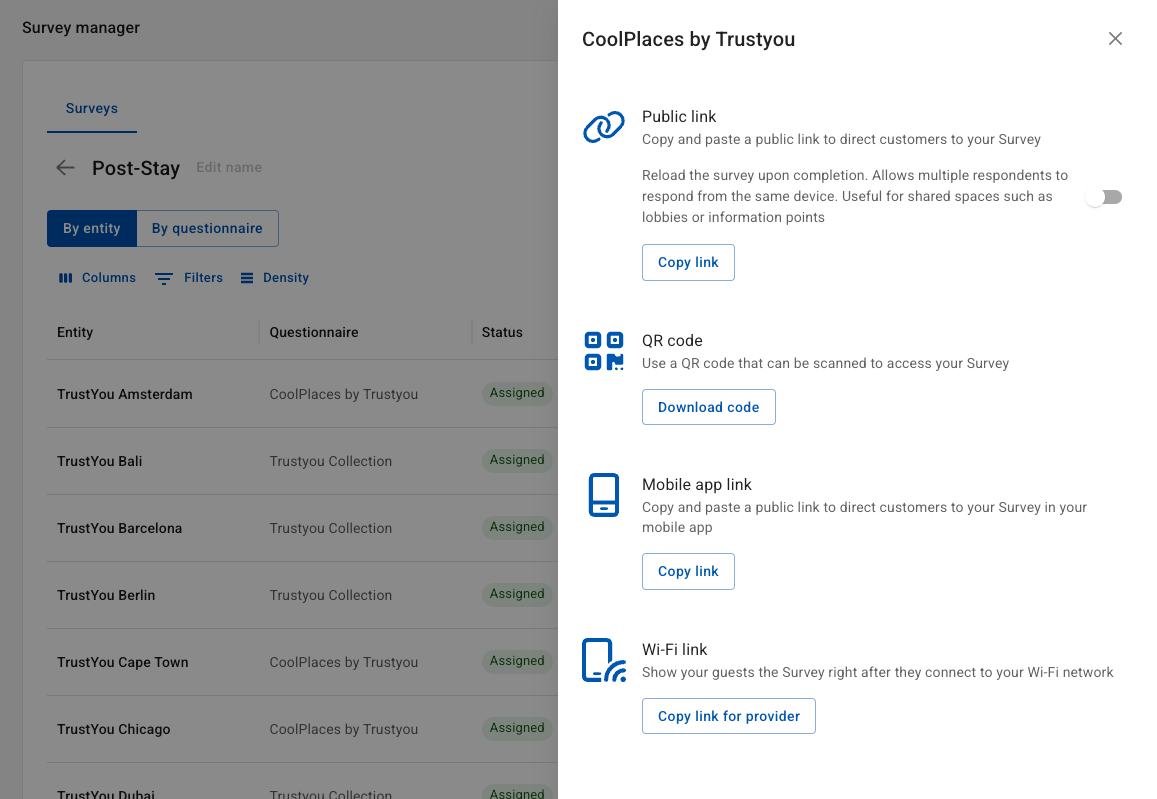Image resolution: width=1157 pixels, height=799 pixels.
Task: Download the QR code
Action: (x=708, y=407)
